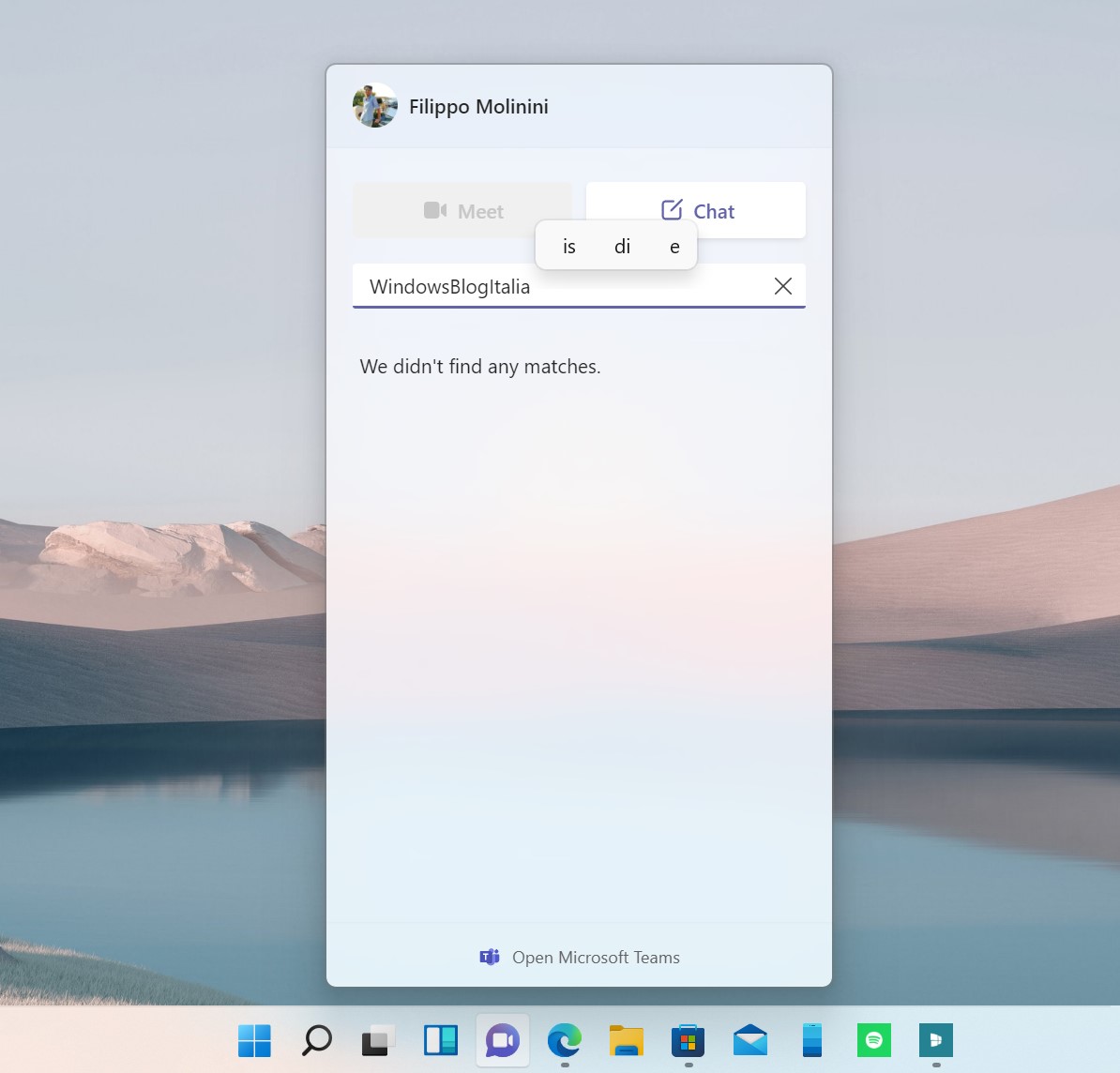Open File Explorer from taskbar
This screenshot has width=1120, height=1073.
[627, 1040]
